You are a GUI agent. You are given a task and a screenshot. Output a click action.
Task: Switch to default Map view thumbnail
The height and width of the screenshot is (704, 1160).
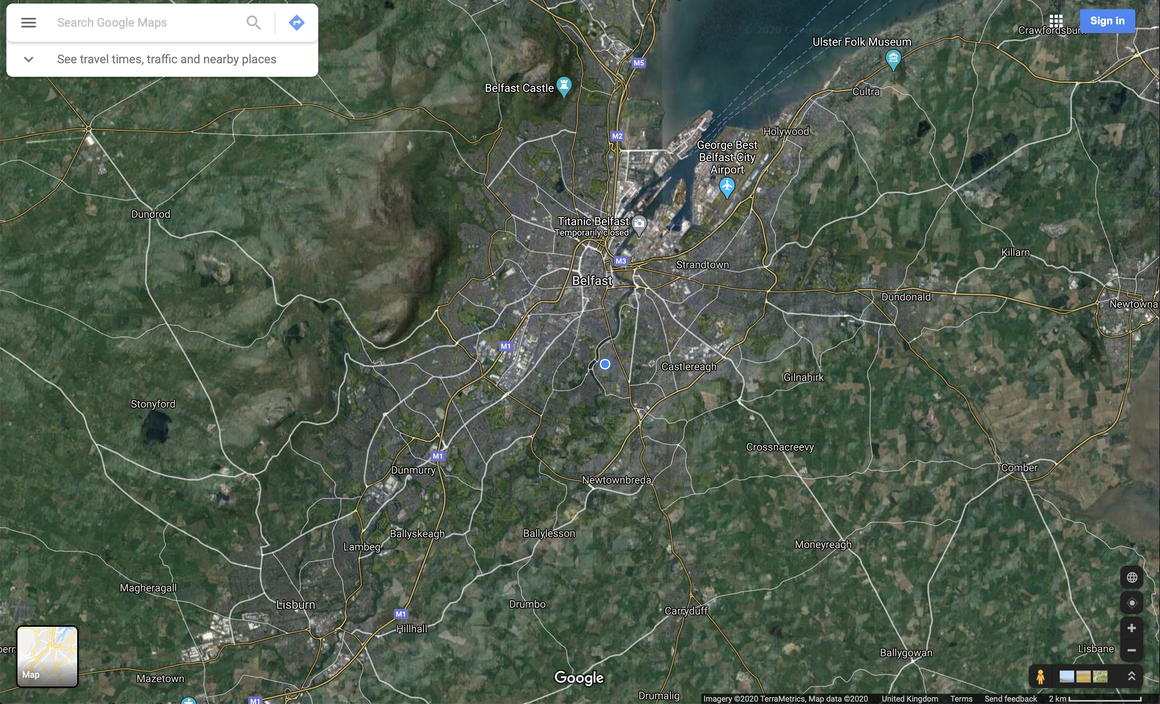click(x=47, y=656)
